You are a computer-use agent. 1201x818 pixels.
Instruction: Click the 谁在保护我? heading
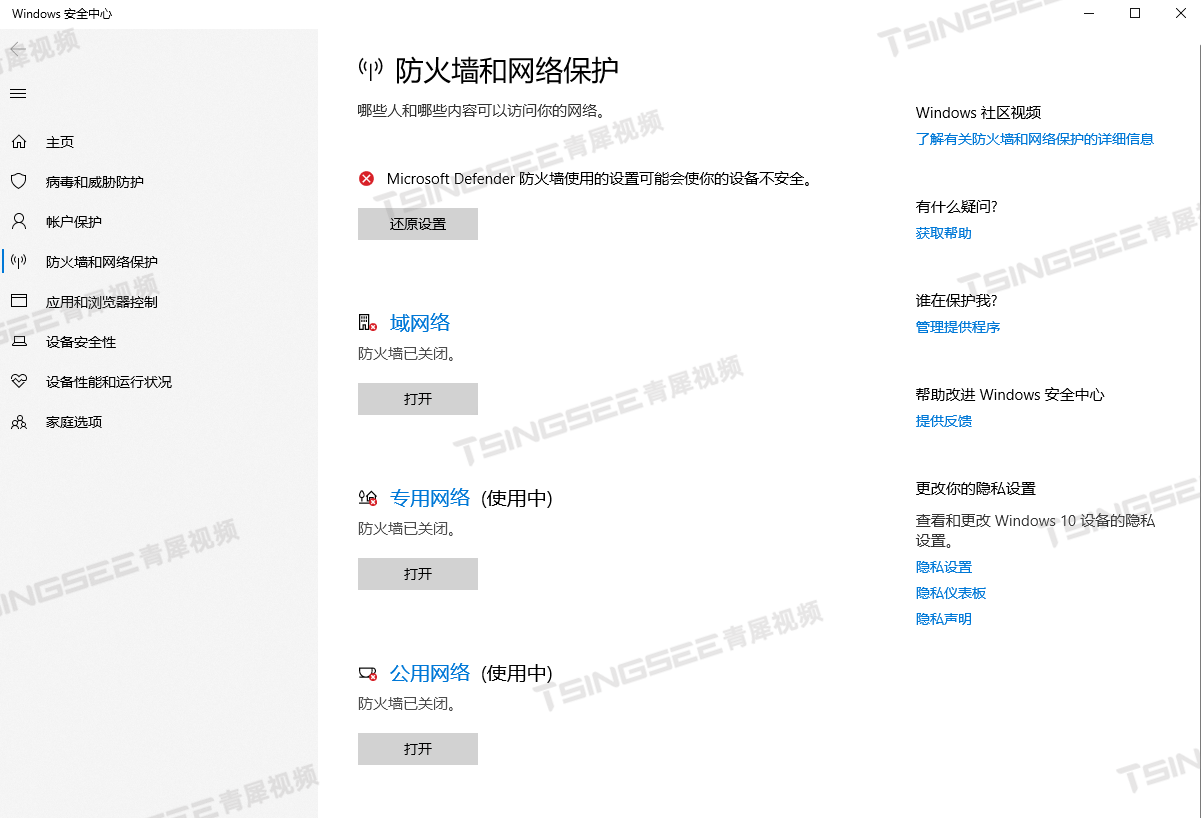click(x=957, y=301)
